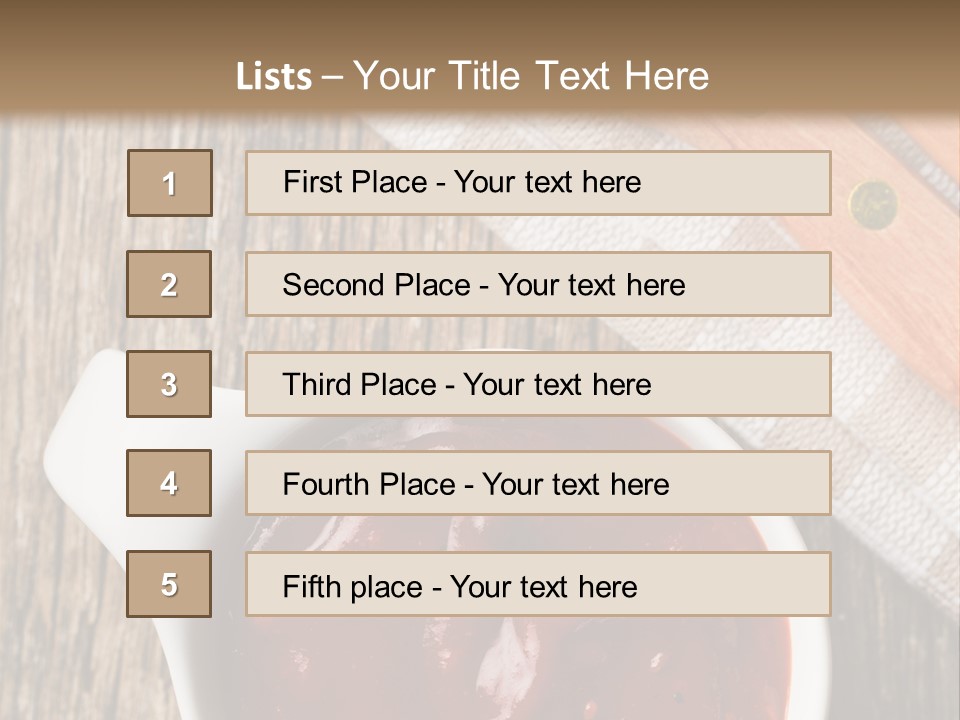Viewport: 960px width, 720px height.
Task: Click the First Place text box
Action: 538,183
